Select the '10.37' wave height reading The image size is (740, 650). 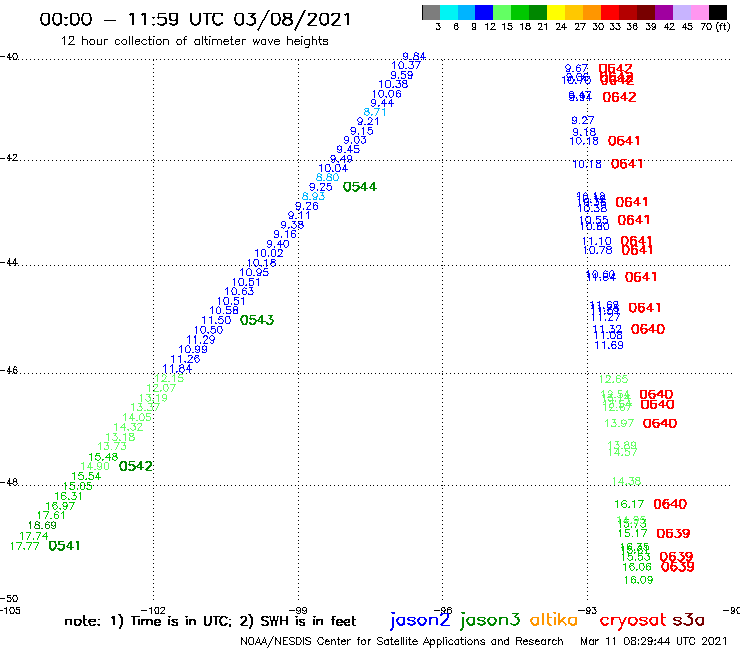coord(406,66)
